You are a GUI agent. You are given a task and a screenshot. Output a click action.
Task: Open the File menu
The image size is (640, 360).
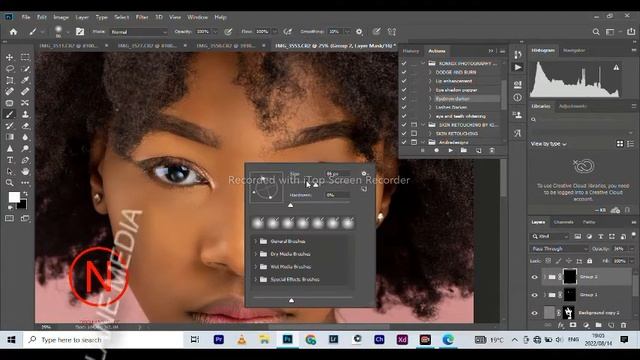pos(26,17)
